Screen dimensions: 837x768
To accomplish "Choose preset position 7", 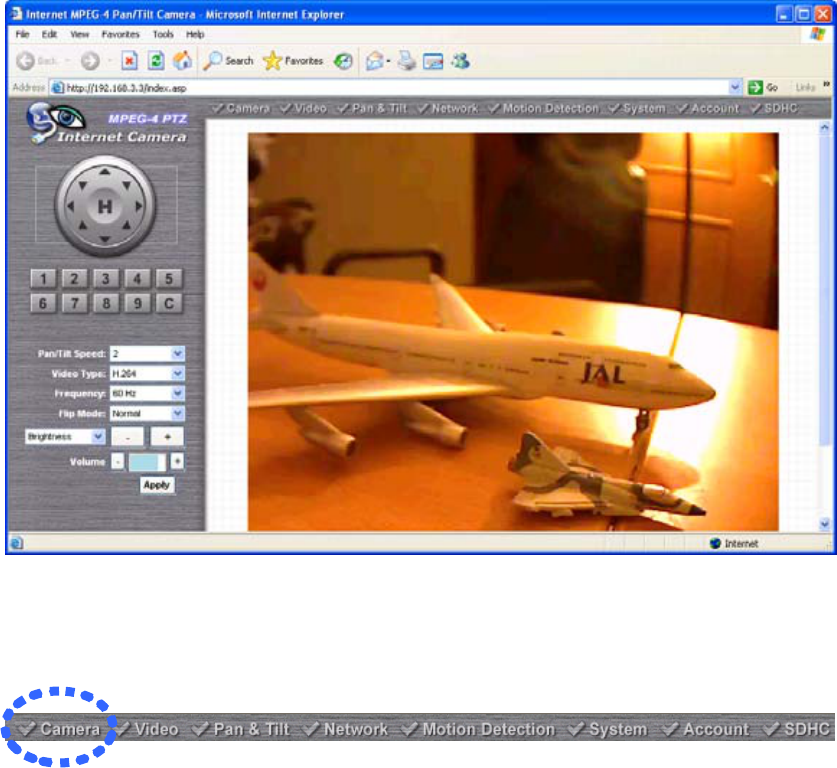I will click(x=74, y=303).
